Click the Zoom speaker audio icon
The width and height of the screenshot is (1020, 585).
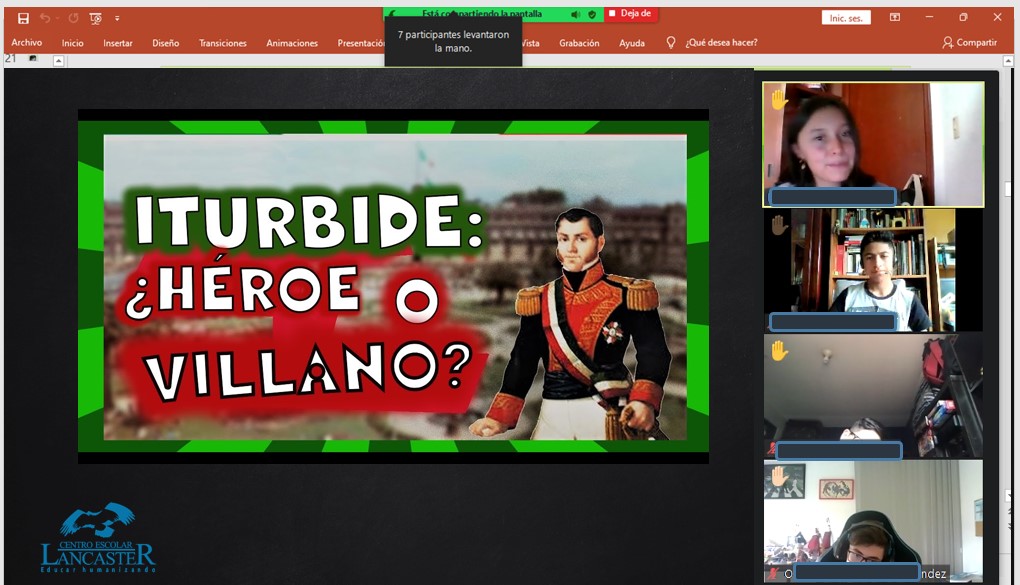575,14
